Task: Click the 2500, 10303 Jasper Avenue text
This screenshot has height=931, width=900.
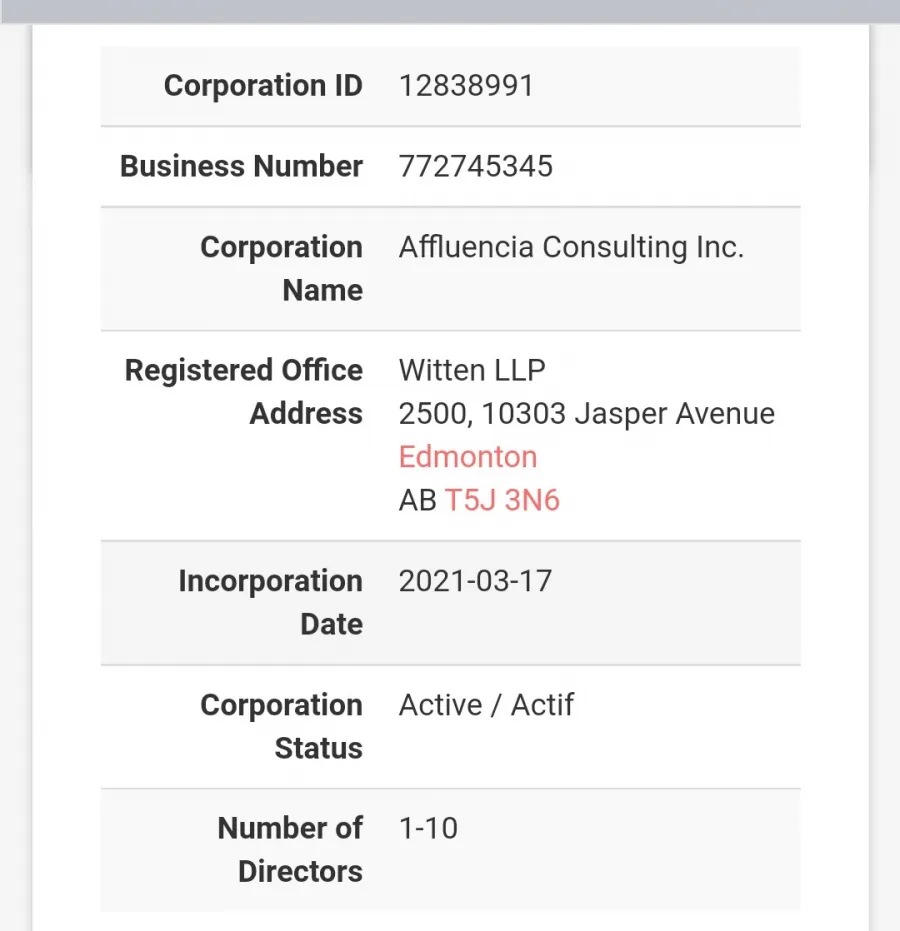Action: click(587, 413)
